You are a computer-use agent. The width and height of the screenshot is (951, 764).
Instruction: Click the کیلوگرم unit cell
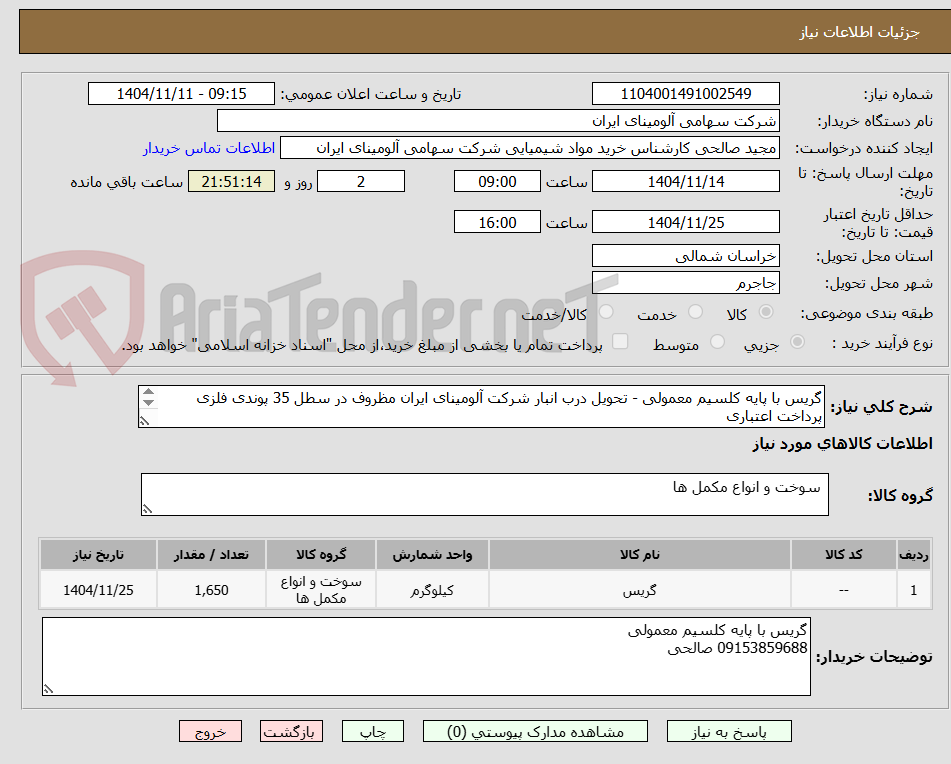coord(432,590)
